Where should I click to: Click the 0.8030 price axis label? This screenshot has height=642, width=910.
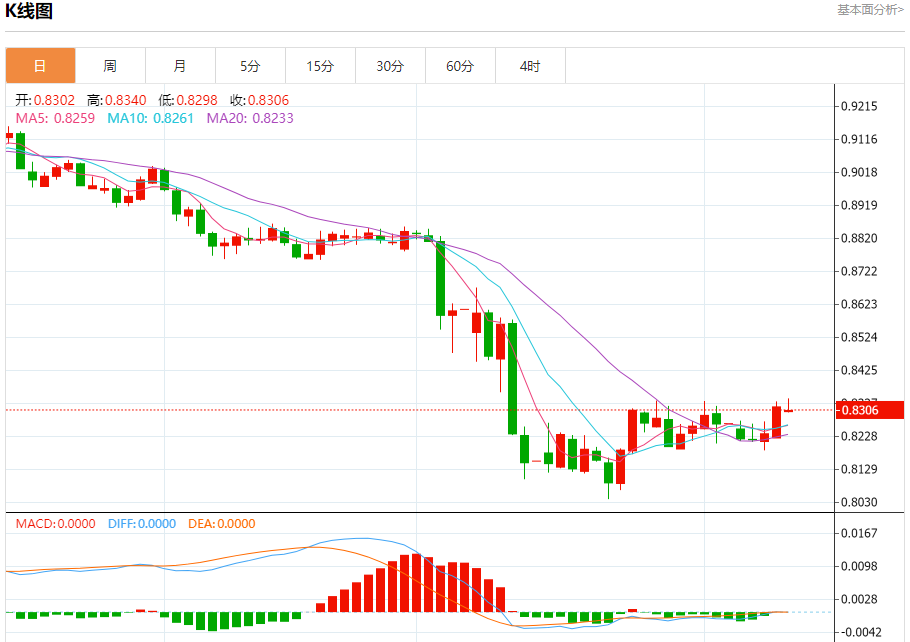[x=860, y=502]
